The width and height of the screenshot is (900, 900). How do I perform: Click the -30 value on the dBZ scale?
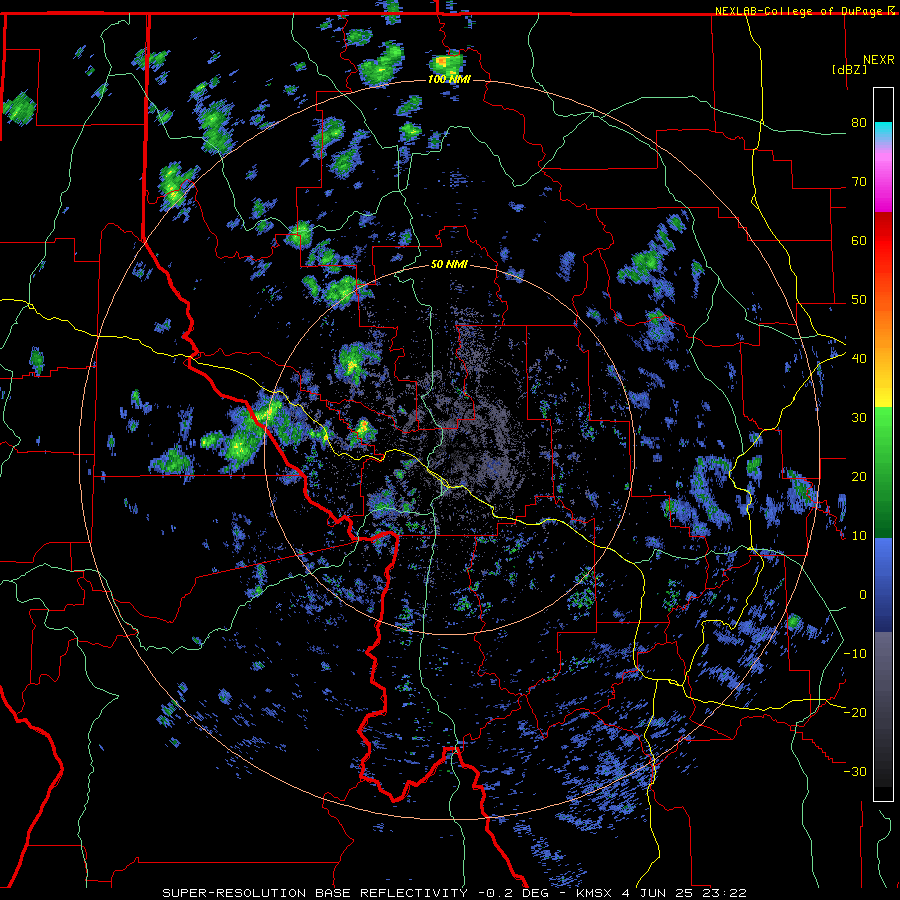pos(855,771)
